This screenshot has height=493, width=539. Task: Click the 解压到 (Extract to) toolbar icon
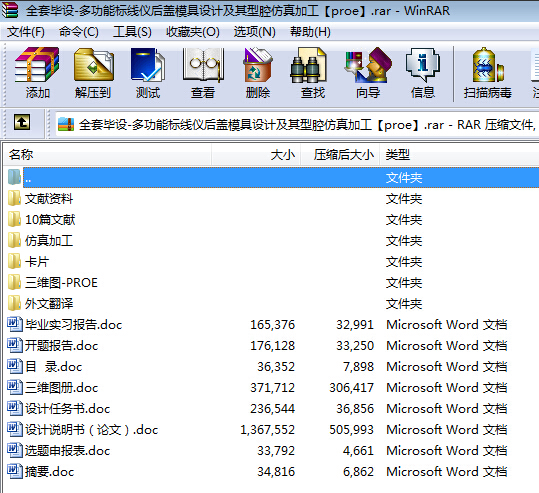click(94, 65)
